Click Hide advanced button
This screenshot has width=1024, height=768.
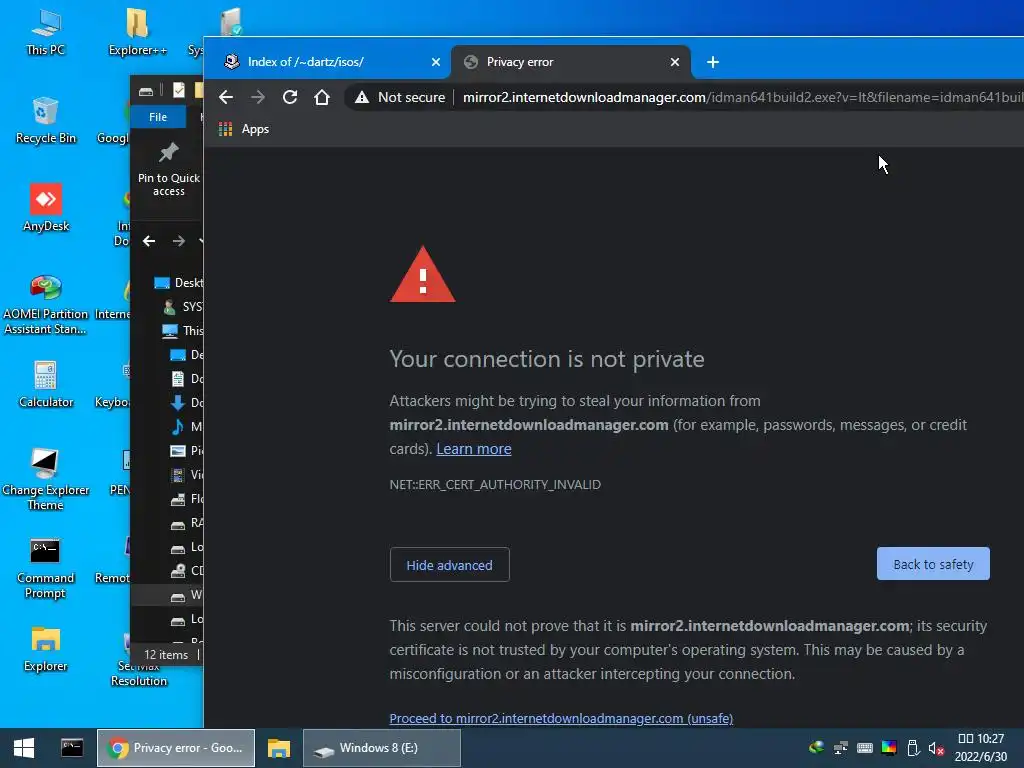point(449,565)
